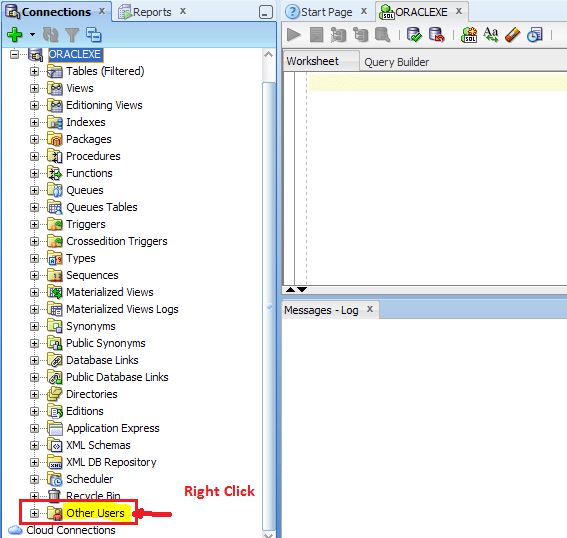Select the ORACLEXE worksheet tab

[x=421, y=12]
